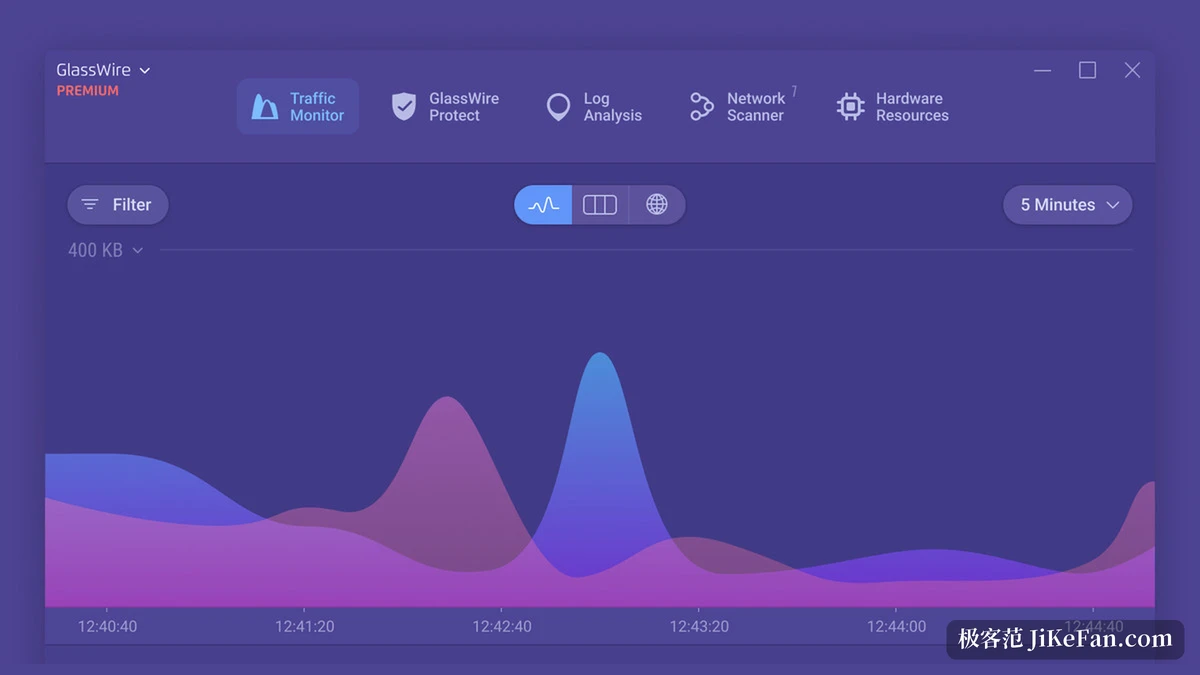Screen dimensions: 1200x675
Task: Click the Network Scanner nodes icon
Action: coord(702,107)
